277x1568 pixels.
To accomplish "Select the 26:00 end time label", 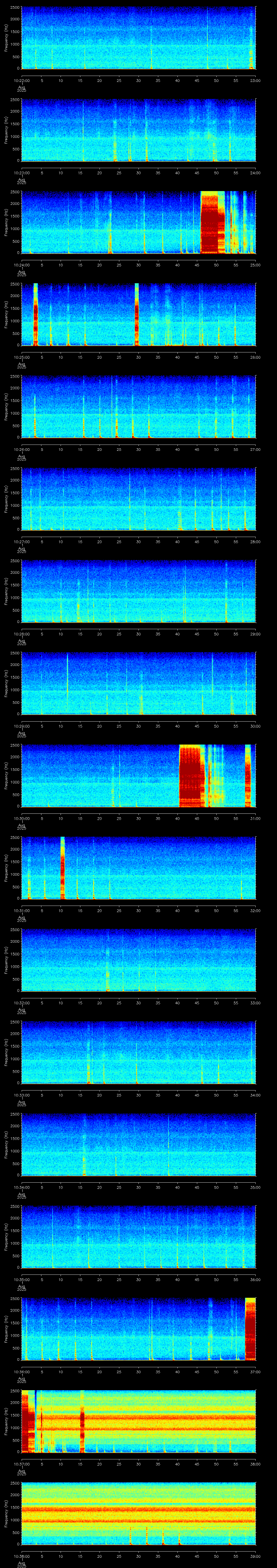I will pyautogui.click(x=256, y=357).
